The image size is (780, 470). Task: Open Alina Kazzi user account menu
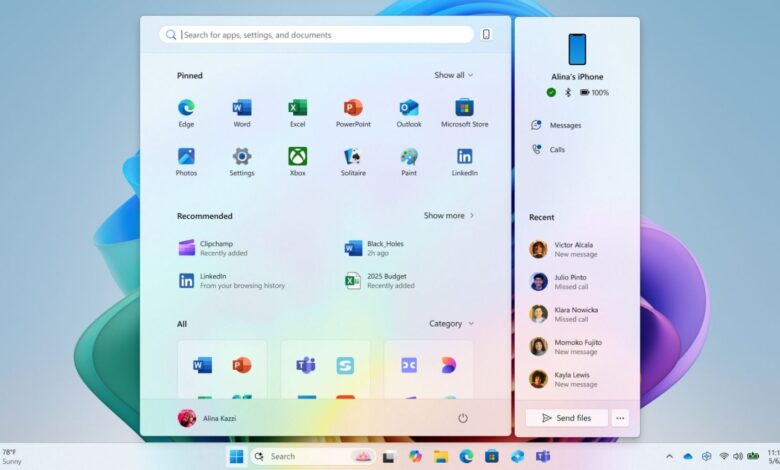[x=207, y=418]
